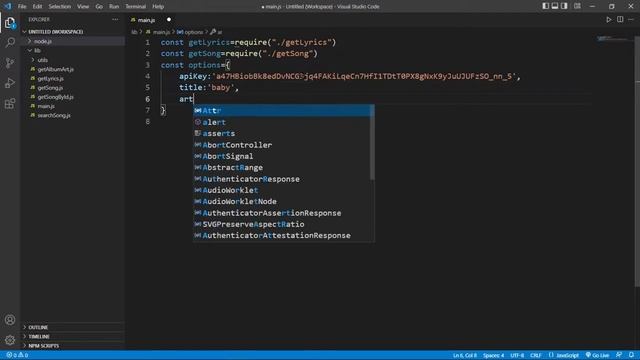Collapse the lib folder
Image resolution: width=640 pixels, height=360 pixels.
click(x=73, y=51)
